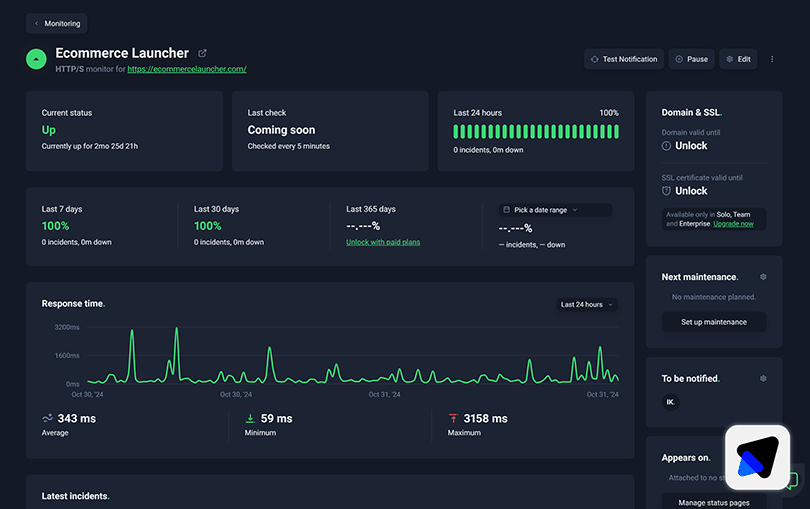The height and width of the screenshot is (509, 810).
Task: Click the pause circle icon
Action: (679, 59)
